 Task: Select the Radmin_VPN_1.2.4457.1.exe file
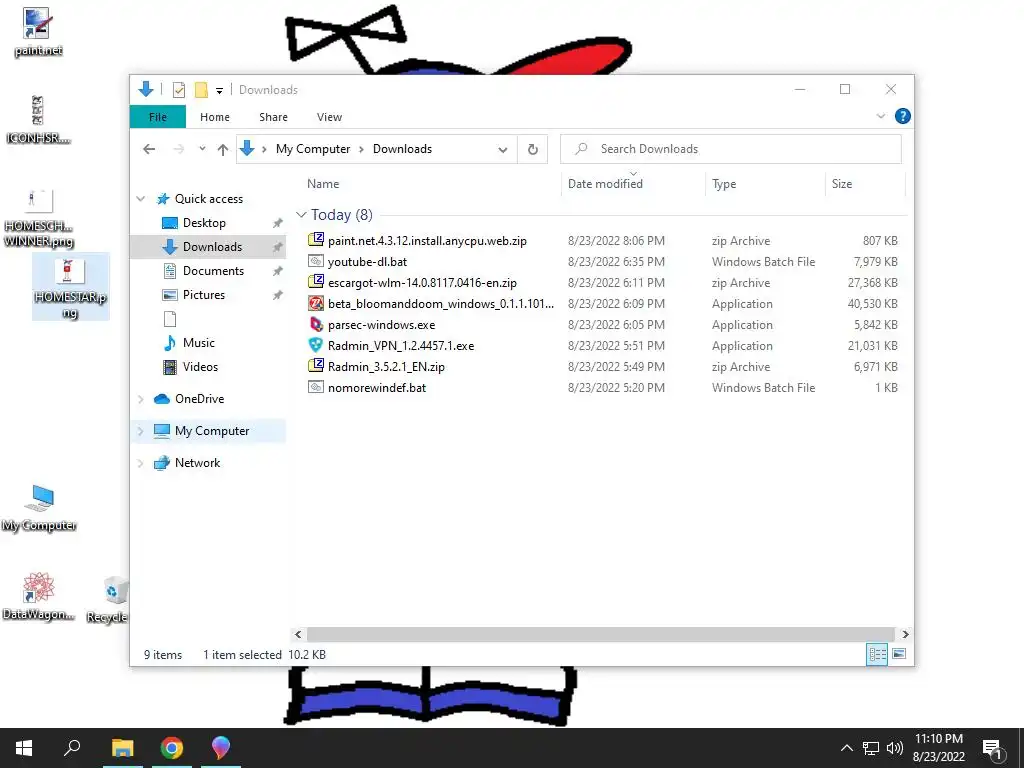pos(400,345)
